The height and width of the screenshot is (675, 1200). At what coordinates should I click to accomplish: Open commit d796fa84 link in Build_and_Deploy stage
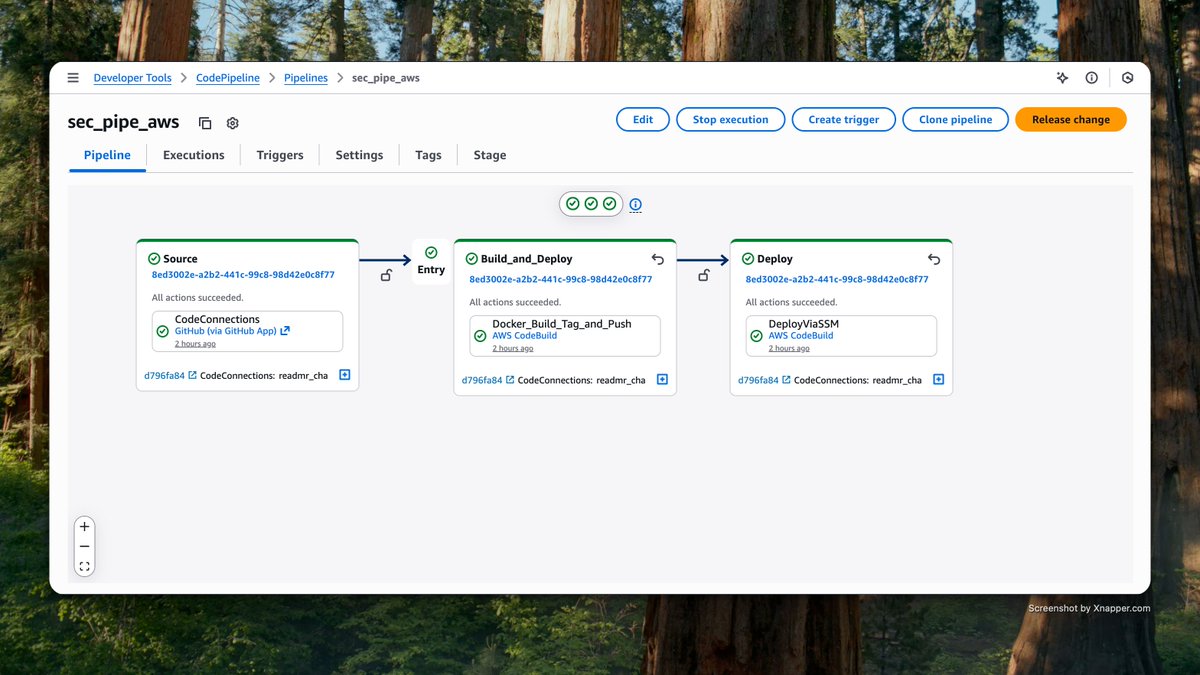coord(487,381)
